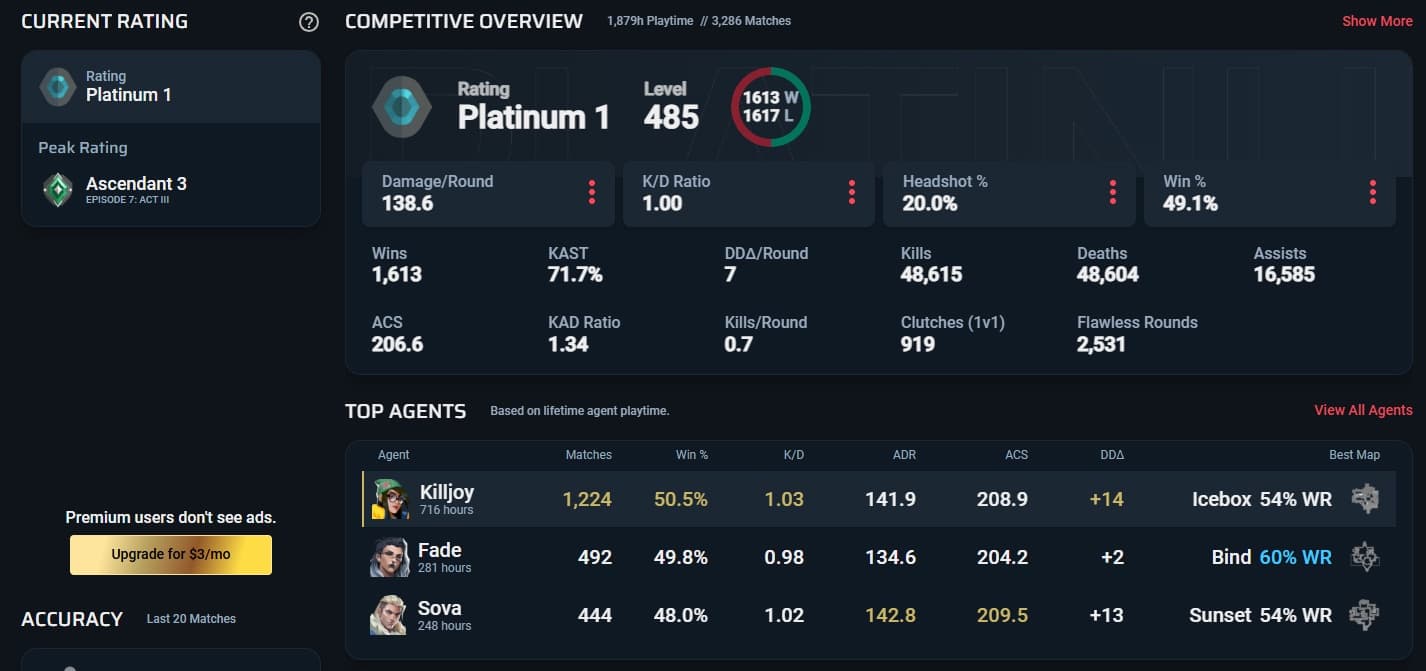
Task: Click Bind 60% WR best map text
Action: (x=1272, y=557)
